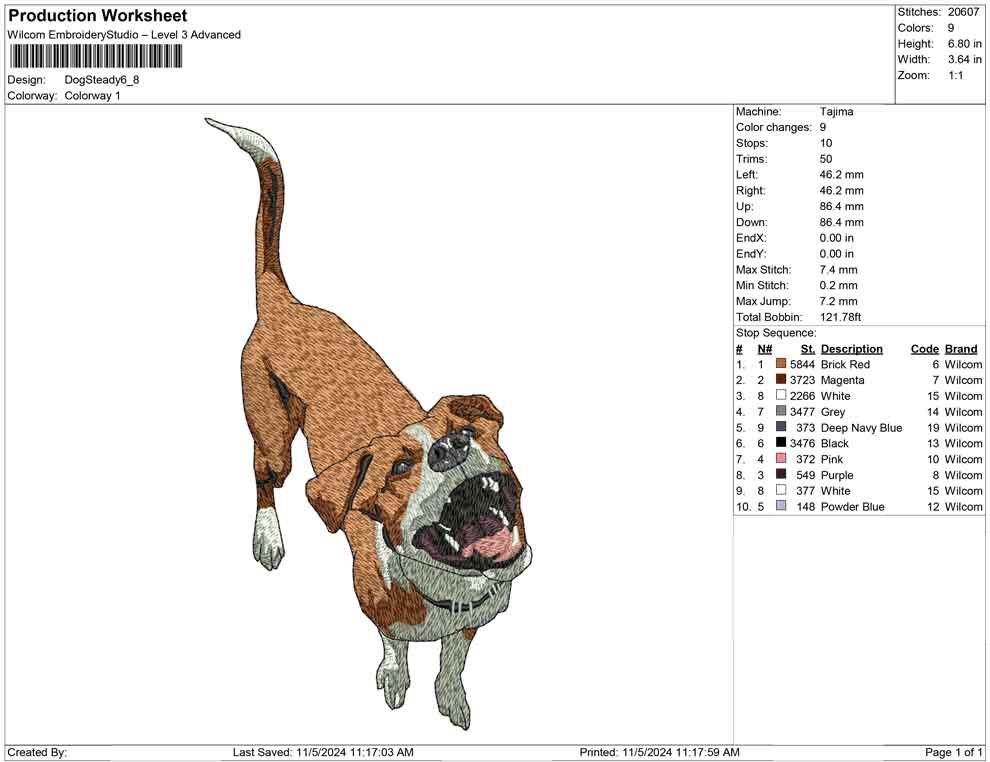This screenshot has width=990, height=762.
Task: Click the 'Magenta' description text
Action: pyautogui.click(x=842, y=380)
